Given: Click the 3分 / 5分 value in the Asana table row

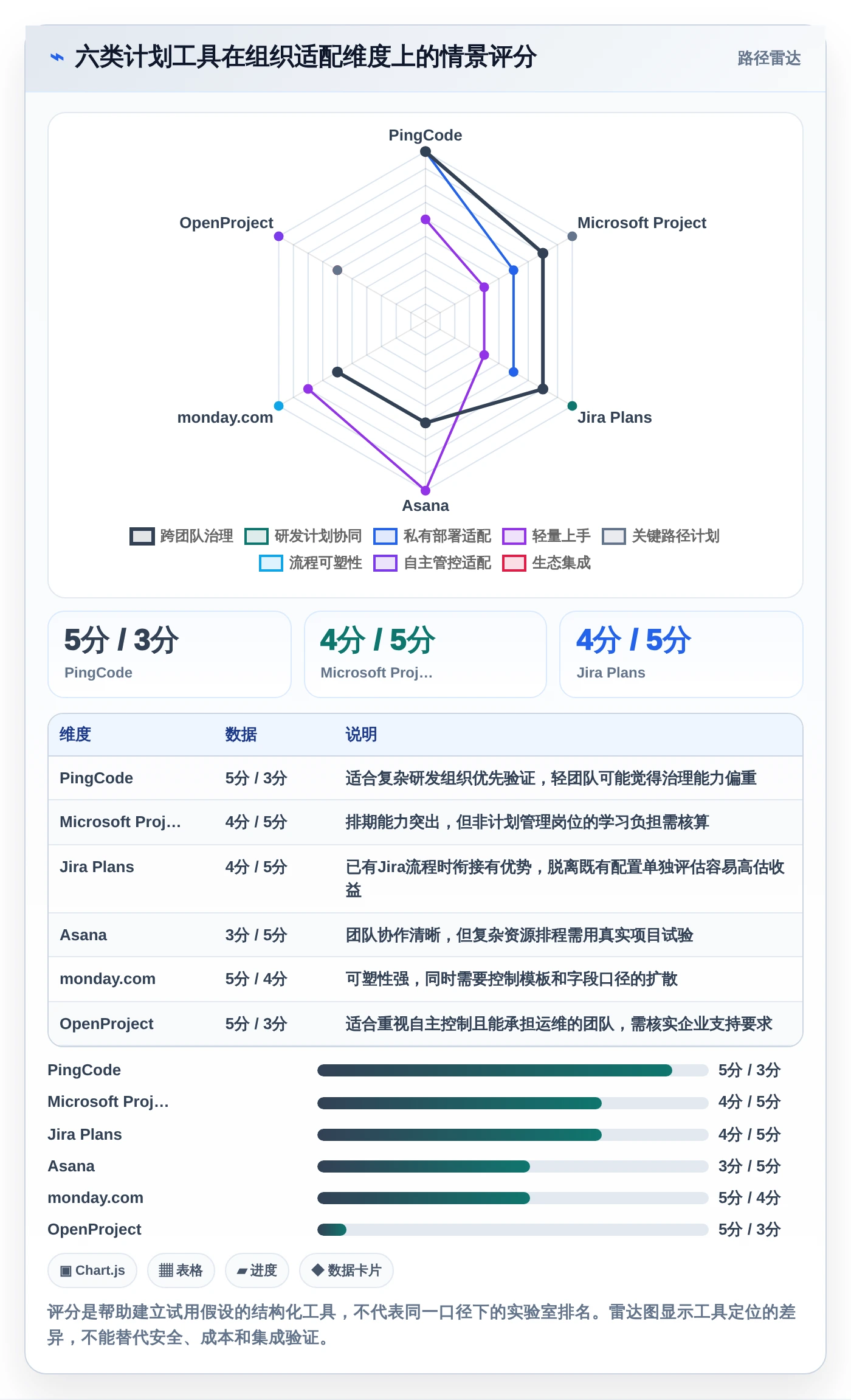Looking at the screenshot, I should click(256, 935).
